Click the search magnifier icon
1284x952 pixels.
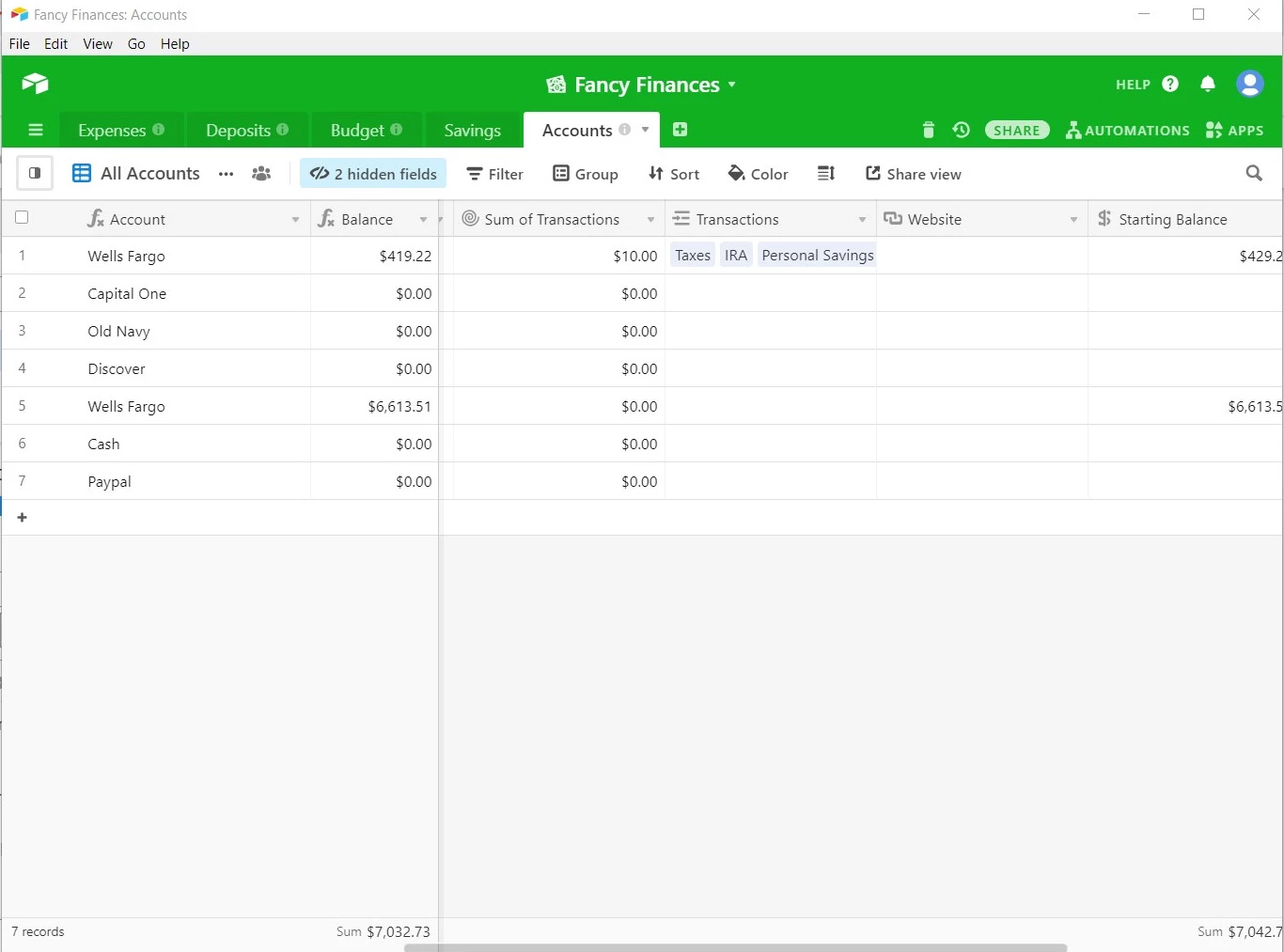click(1254, 173)
